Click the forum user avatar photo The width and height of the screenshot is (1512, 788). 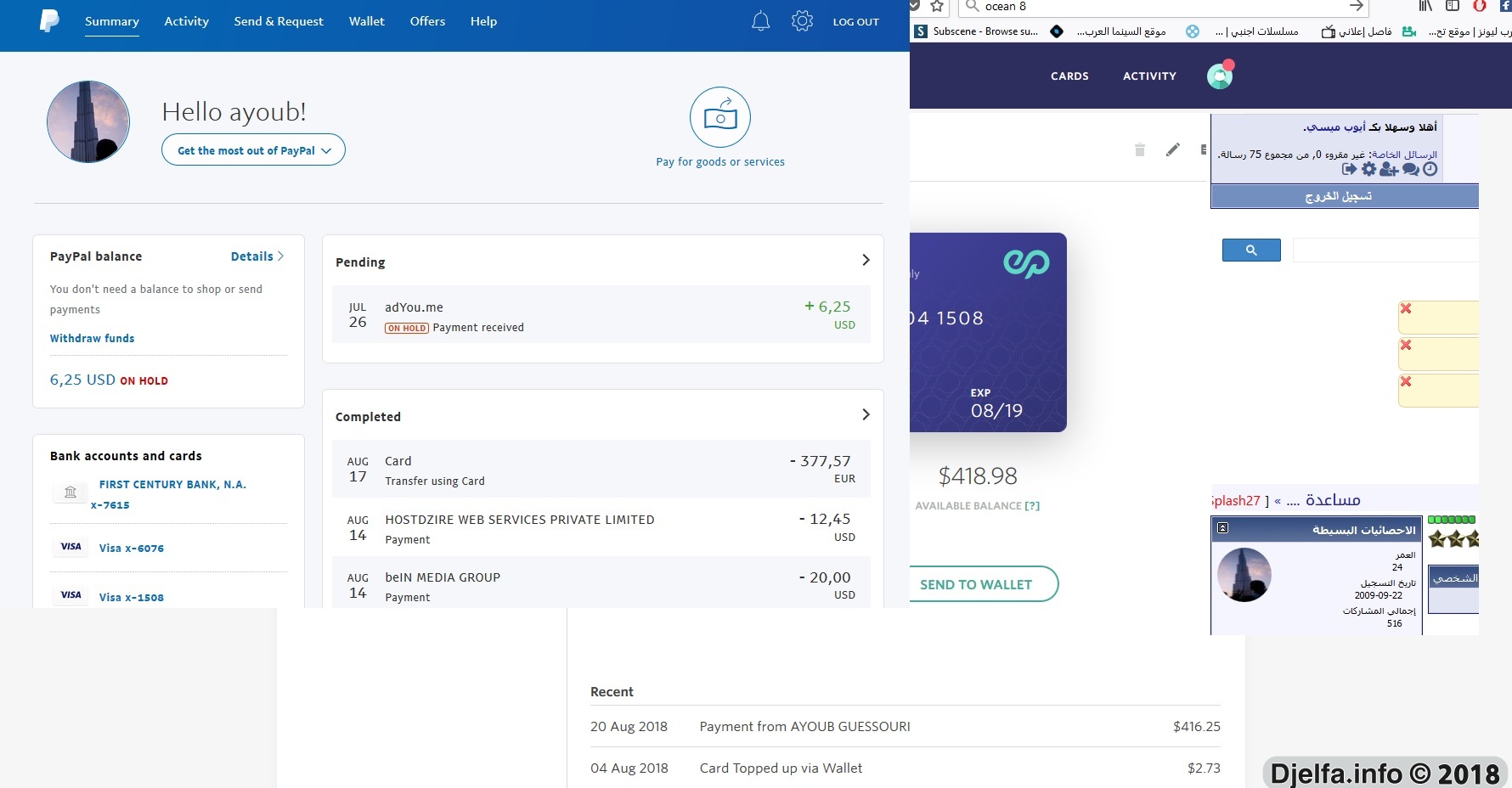(x=1244, y=575)
